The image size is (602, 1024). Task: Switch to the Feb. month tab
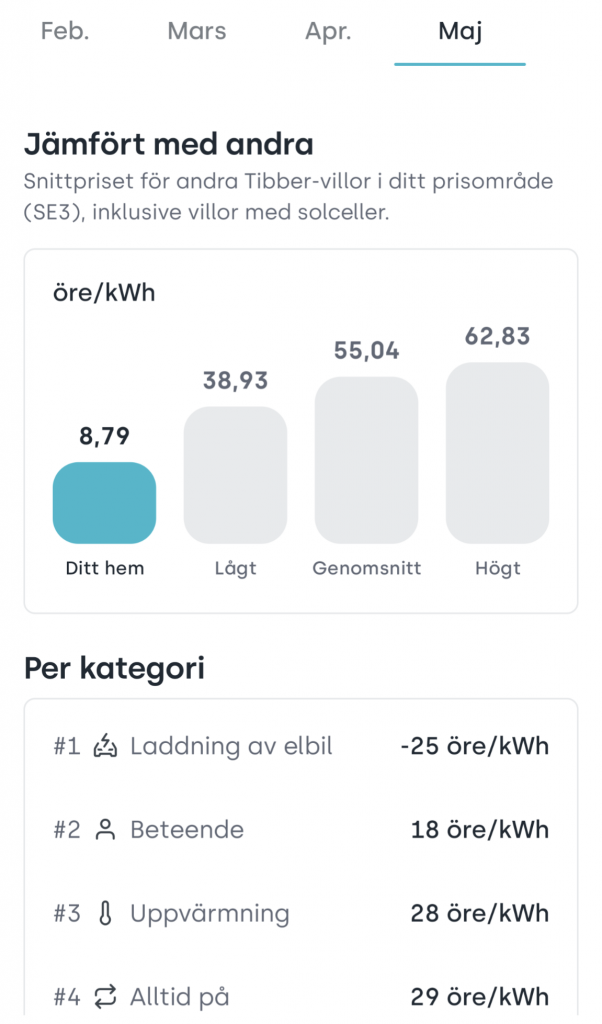click(x=65, y=31)
